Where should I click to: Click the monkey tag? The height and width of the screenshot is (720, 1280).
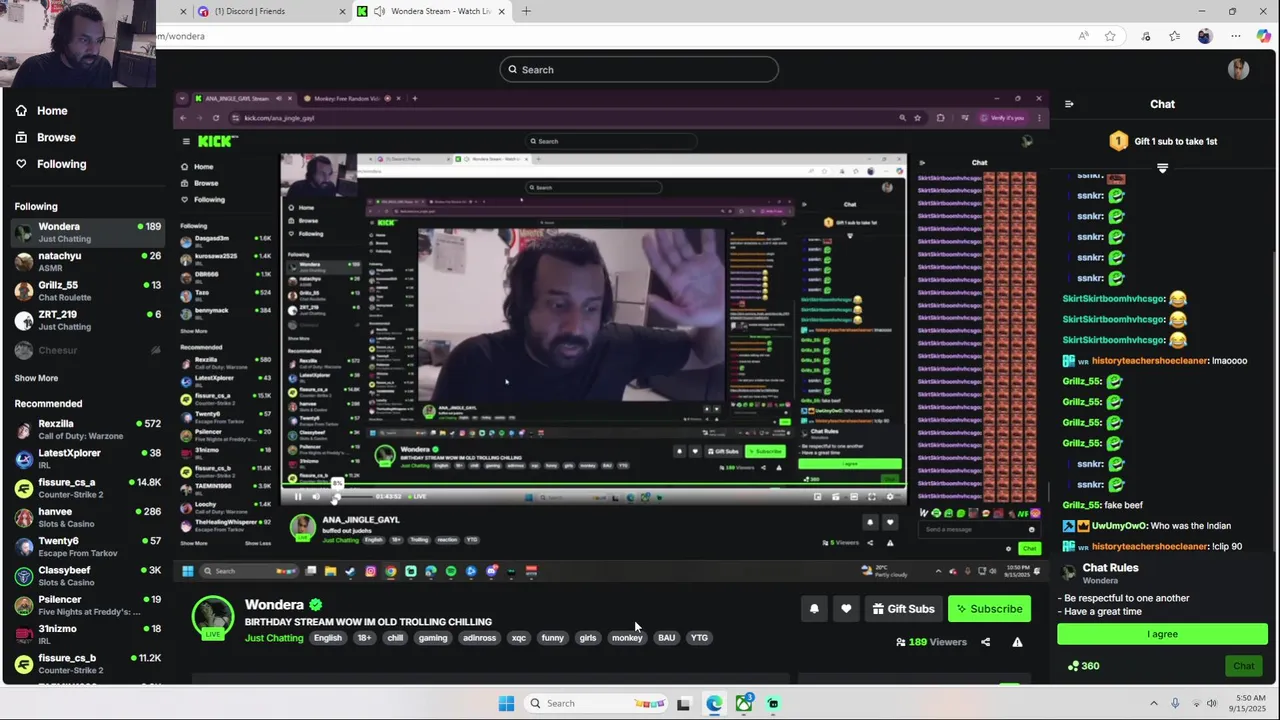(x=627, y=638)
